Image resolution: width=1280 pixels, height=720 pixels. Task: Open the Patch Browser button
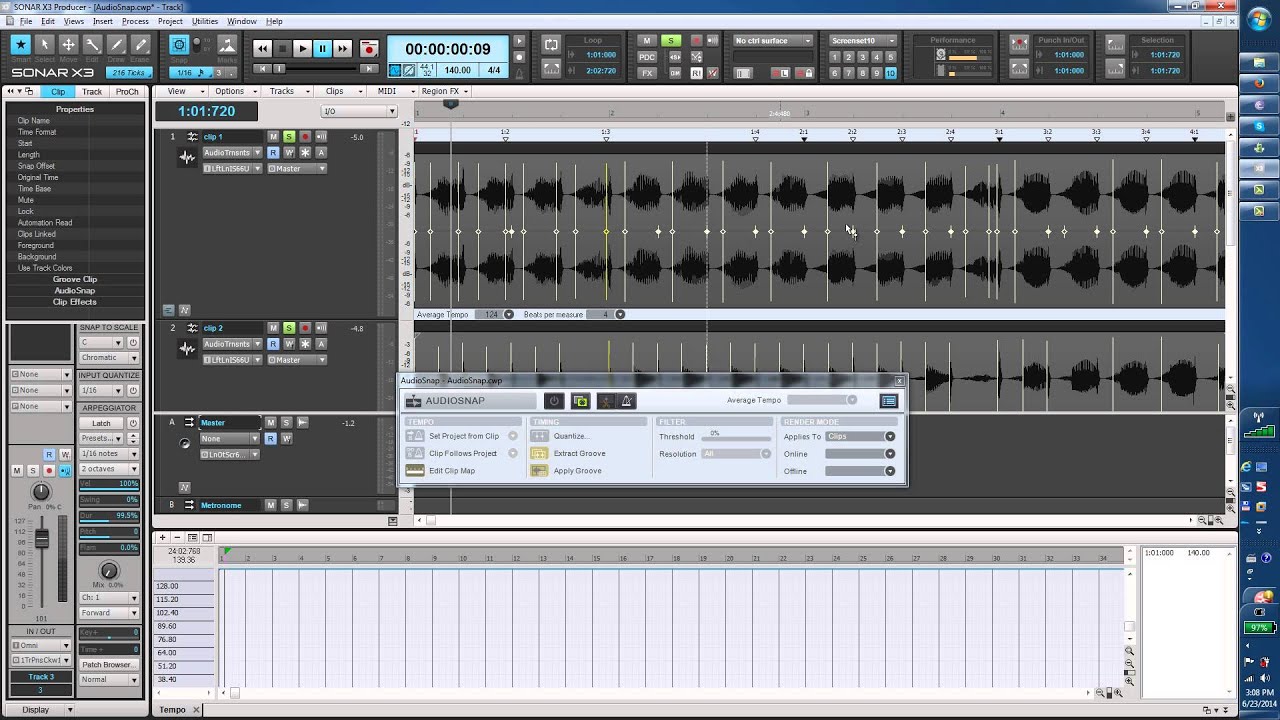pos(108,664)
